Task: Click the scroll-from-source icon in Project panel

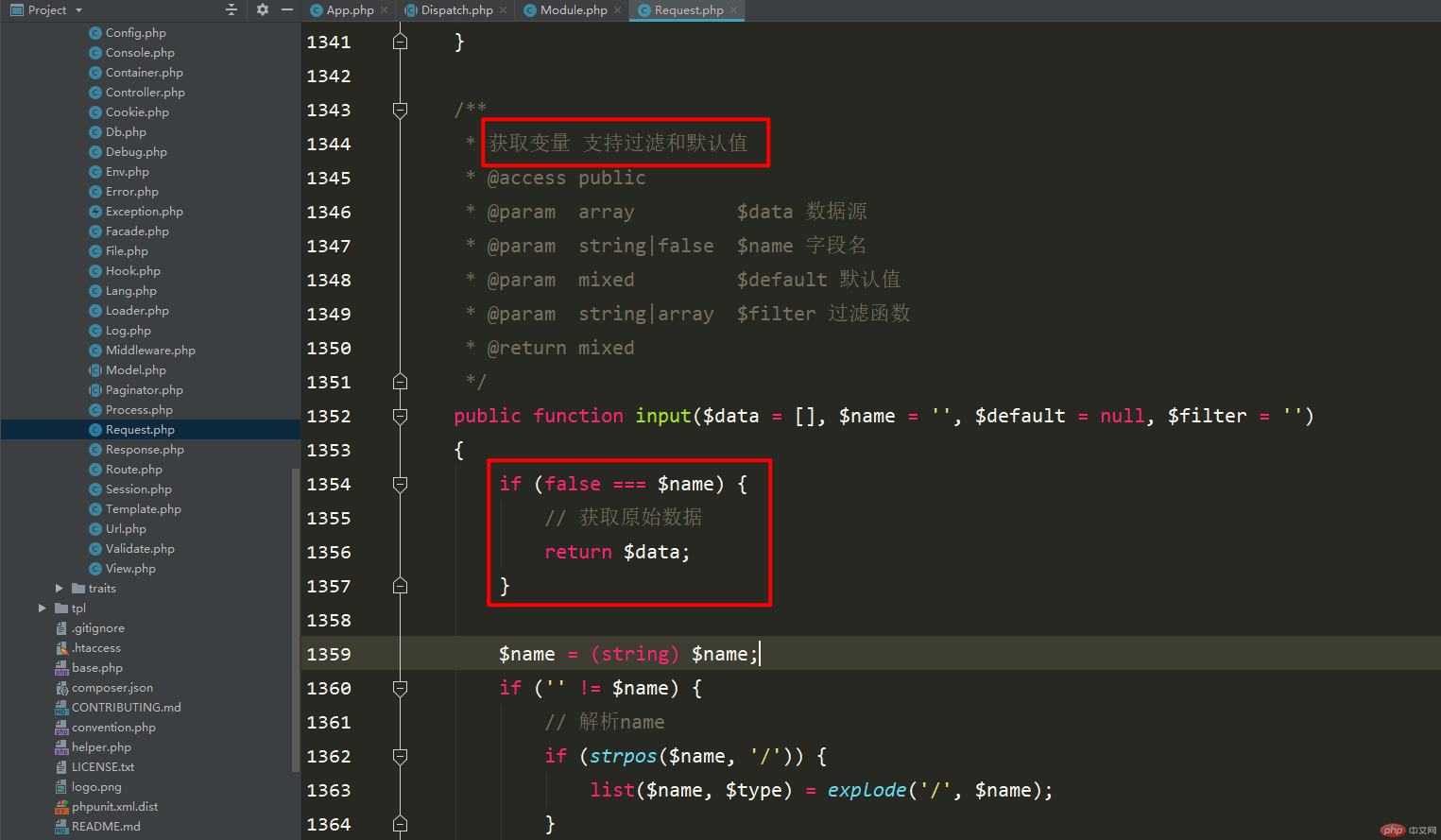Action: coord(232,9)
